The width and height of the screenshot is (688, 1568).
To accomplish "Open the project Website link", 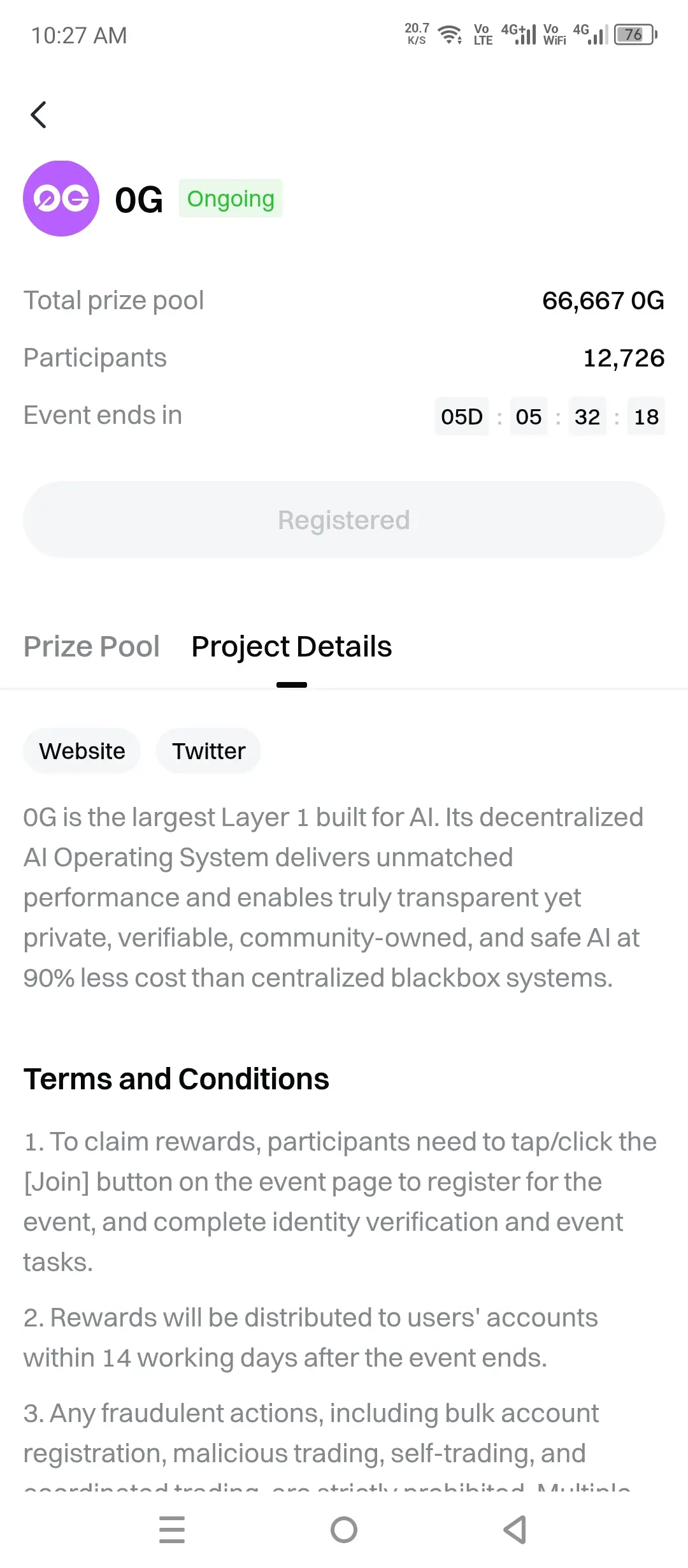I will click(x=82, y=751).
